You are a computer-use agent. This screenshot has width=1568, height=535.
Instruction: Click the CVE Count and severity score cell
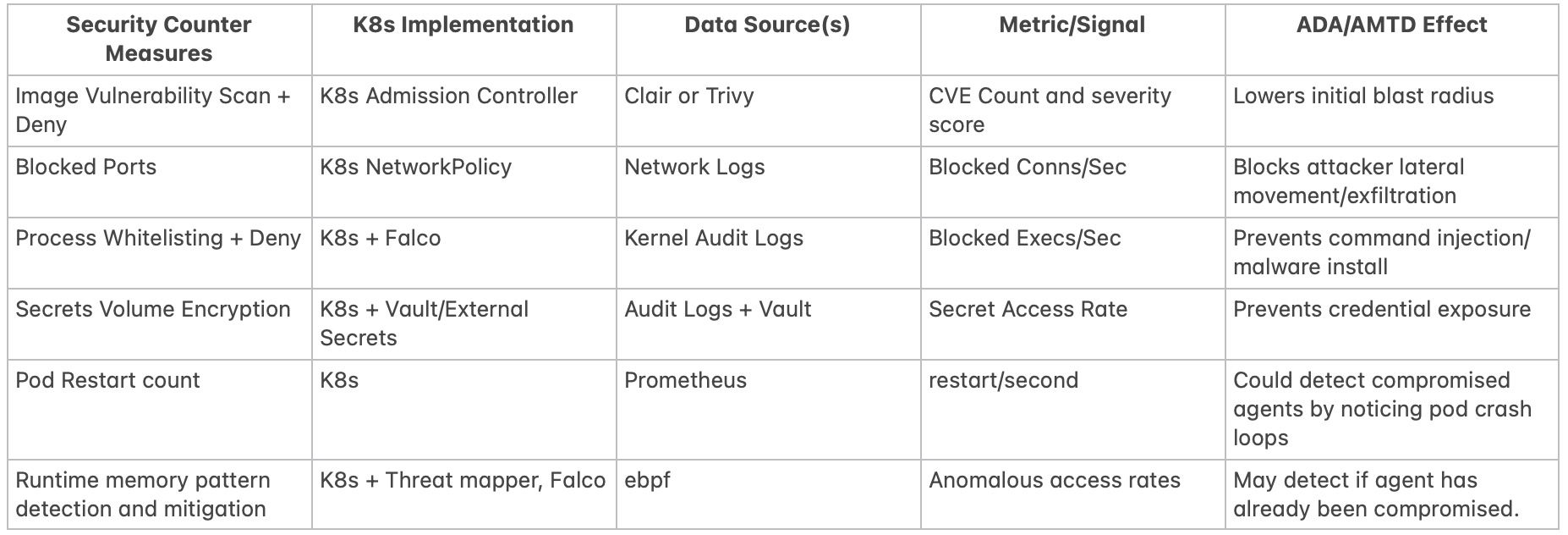coord(1050,110)
